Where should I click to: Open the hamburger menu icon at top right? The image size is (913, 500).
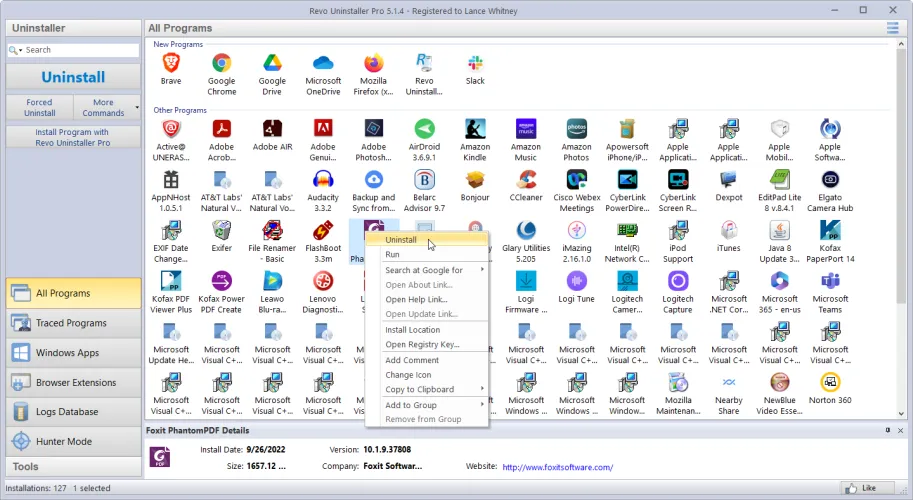pos(892,28)
